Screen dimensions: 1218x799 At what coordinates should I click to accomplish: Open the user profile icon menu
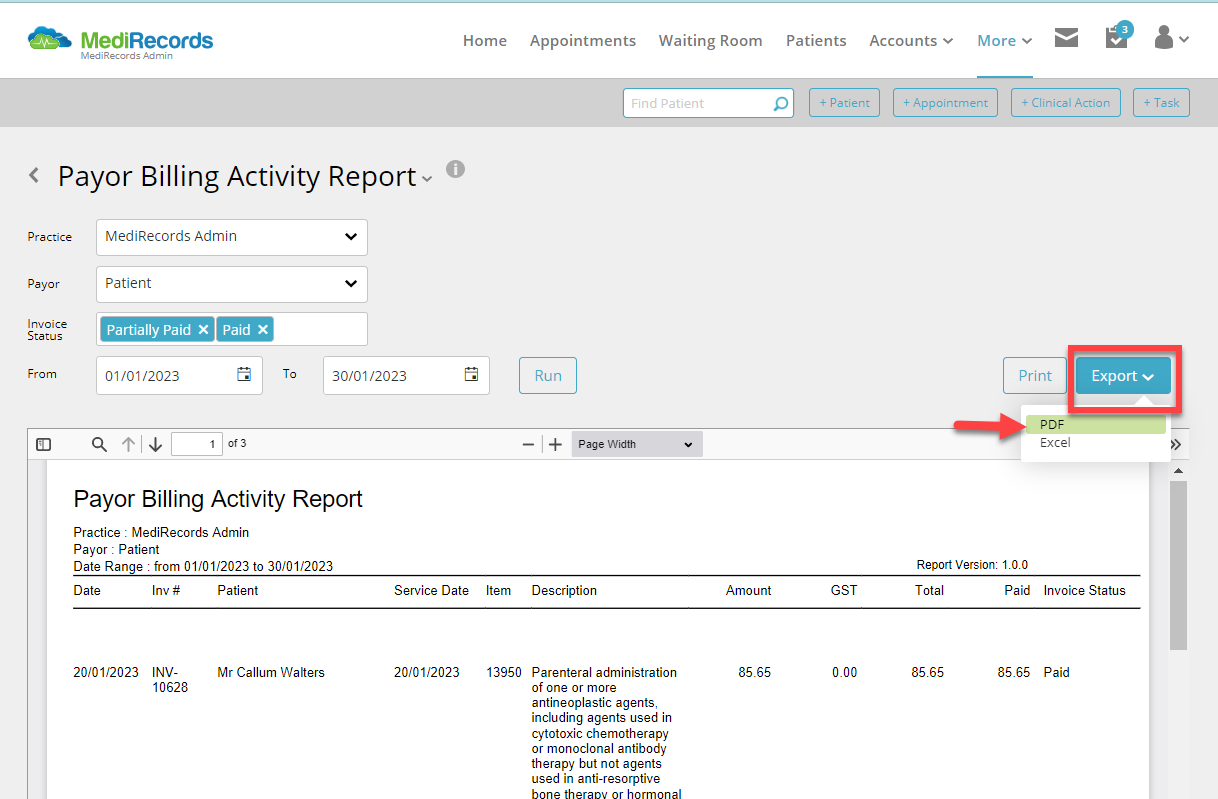click(1171, 38)
